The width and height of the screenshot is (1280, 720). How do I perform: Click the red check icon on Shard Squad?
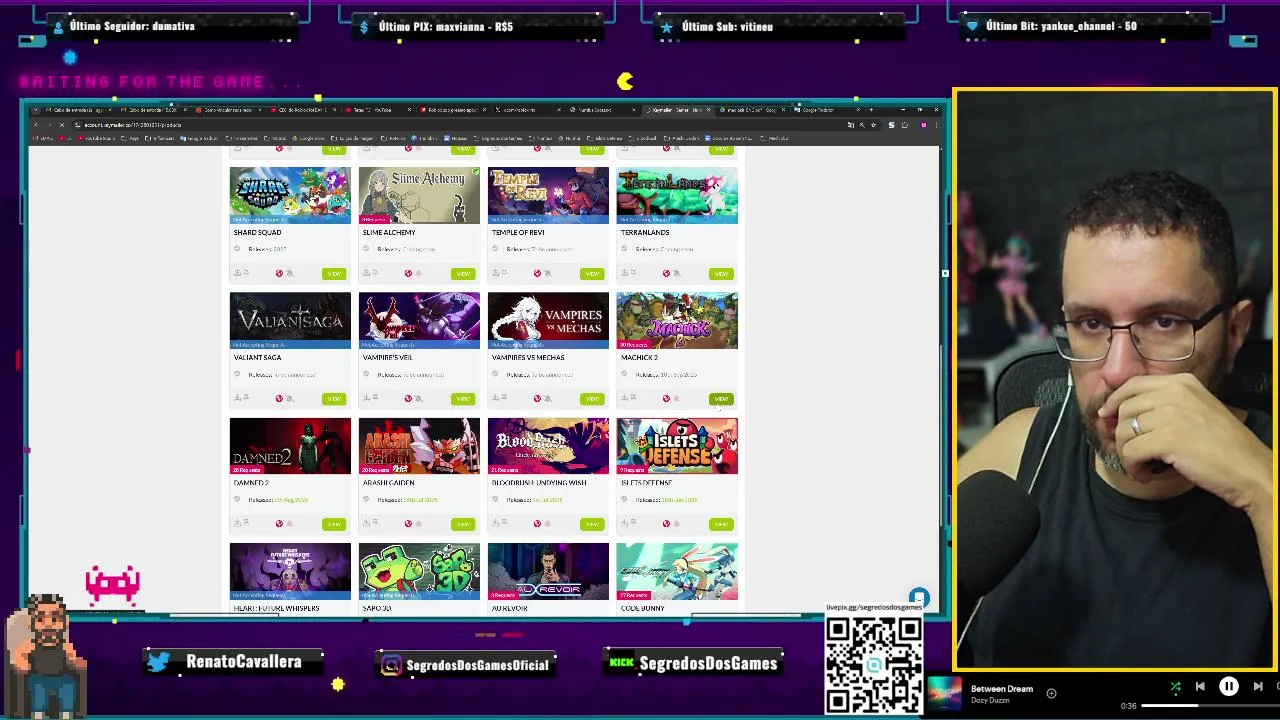pyautogui.click(x=279, y=273)
